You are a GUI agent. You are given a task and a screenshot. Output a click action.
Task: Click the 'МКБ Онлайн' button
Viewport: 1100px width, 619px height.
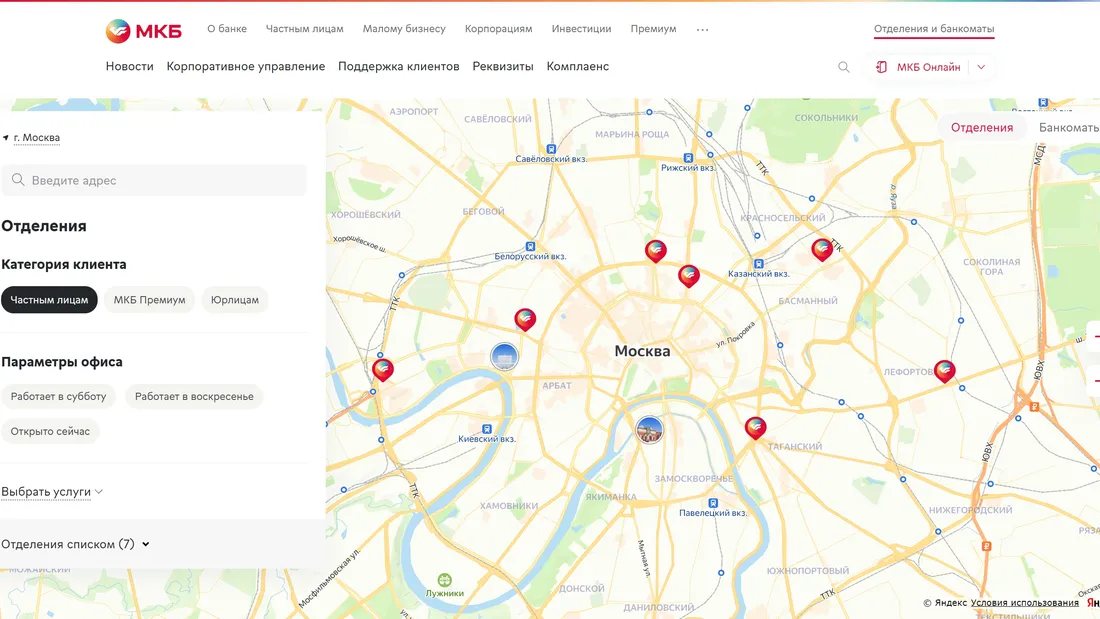[928, 67]
